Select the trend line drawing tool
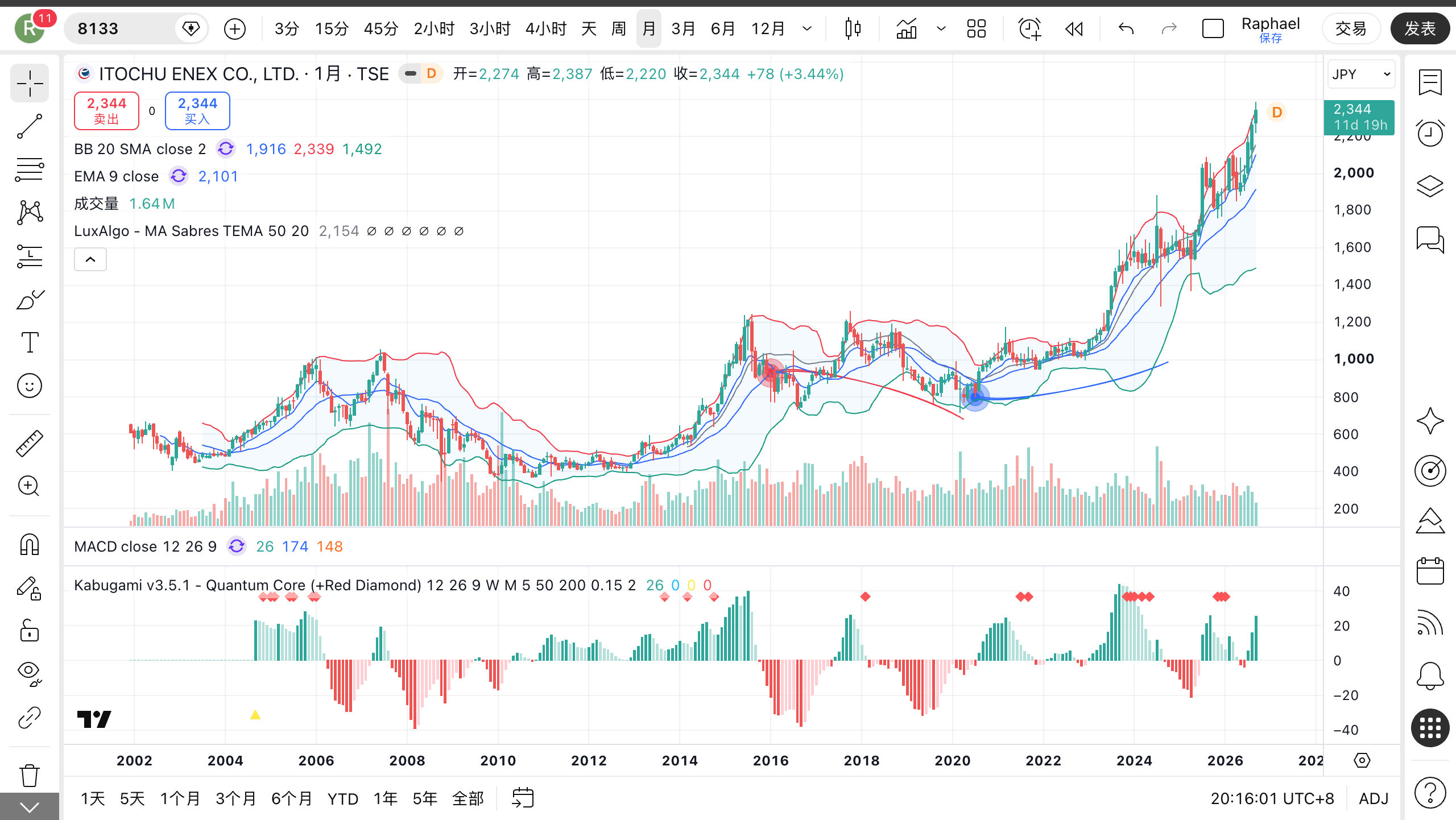The image size is (1456, 820). pyautogui.click(x=30, y=126)
